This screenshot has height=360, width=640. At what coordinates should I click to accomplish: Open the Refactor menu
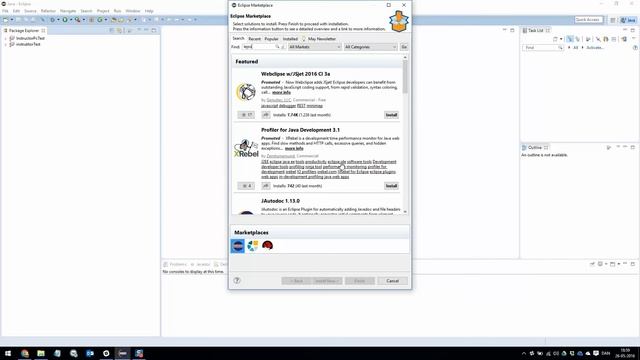(x=48, y=11)
